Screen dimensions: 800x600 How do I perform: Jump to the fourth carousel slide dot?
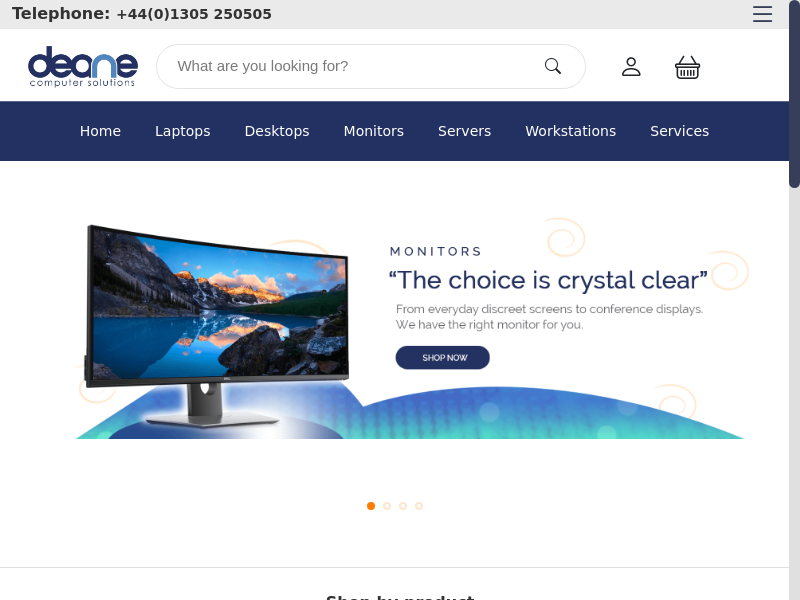tap(419, 506)
